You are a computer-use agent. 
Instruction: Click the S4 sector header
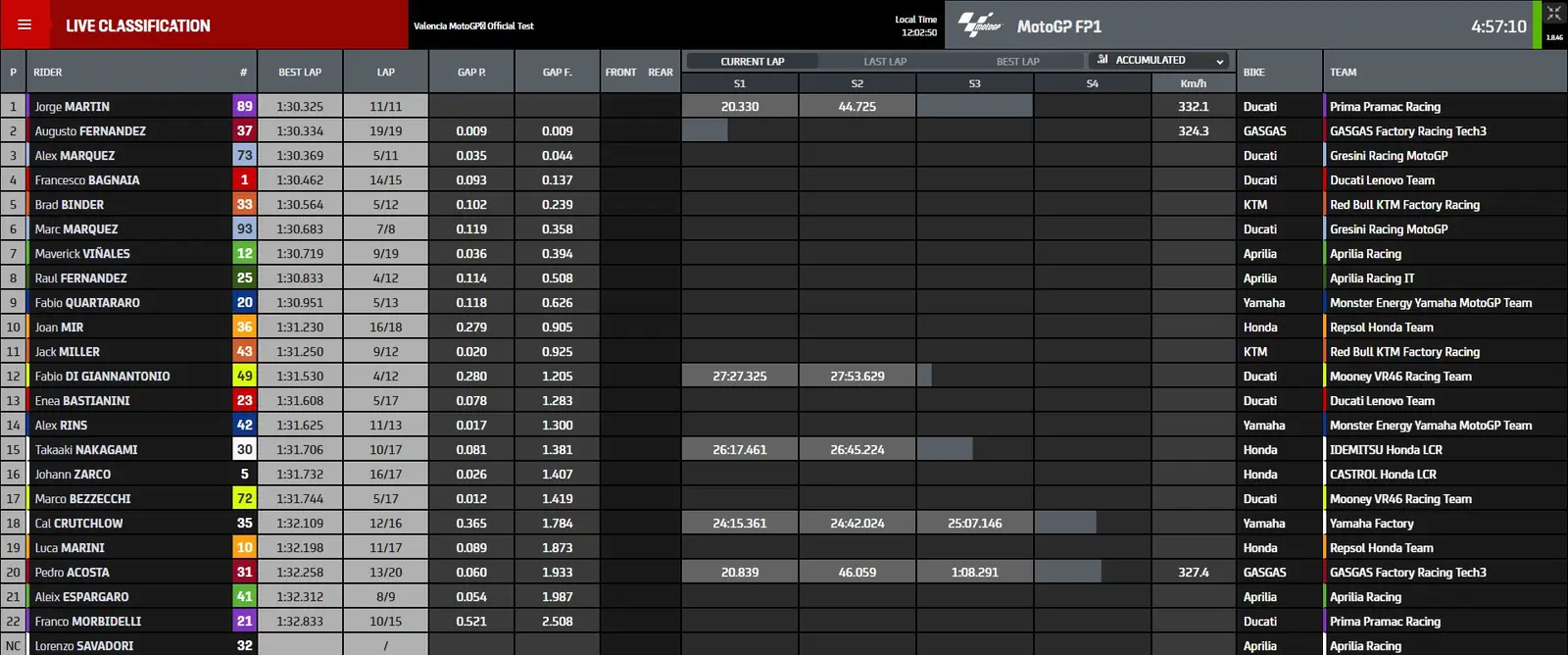click(1092, 83)
